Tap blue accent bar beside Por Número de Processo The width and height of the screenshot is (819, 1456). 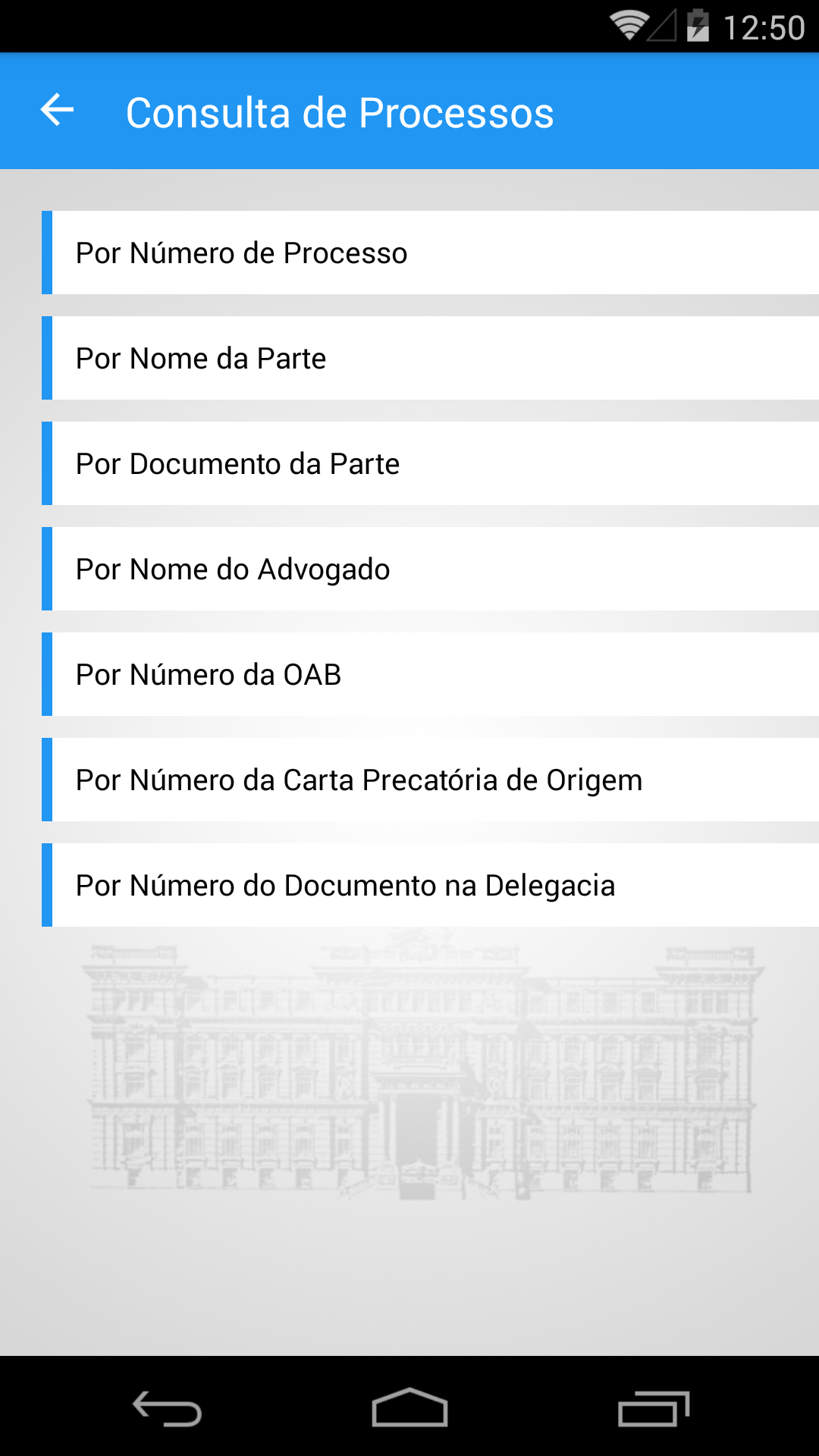(47, 253)
